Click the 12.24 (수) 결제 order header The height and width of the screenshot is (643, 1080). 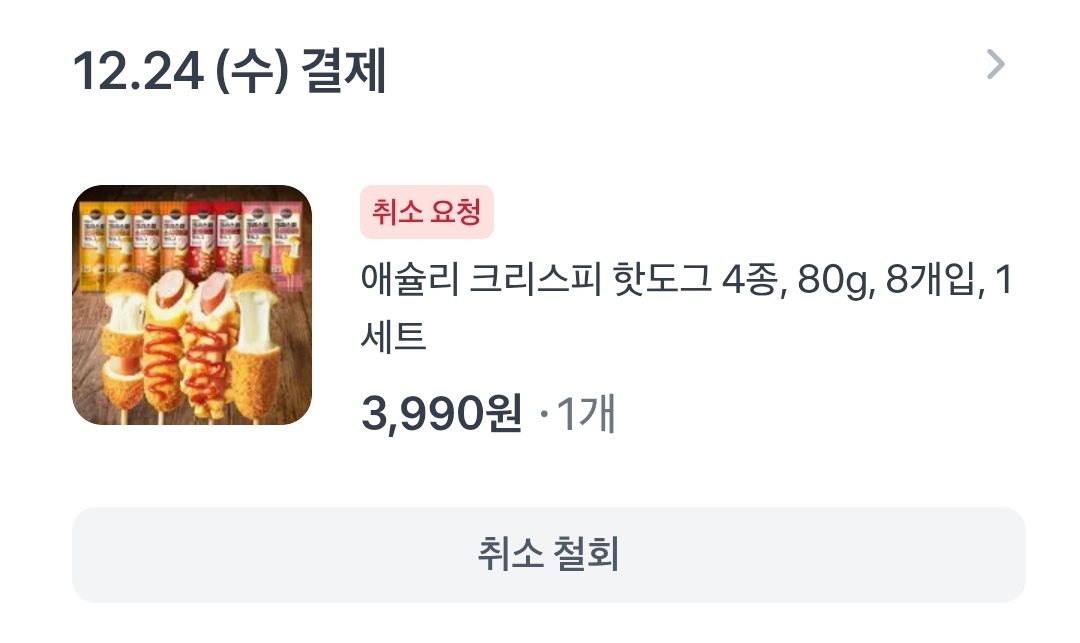pos(229,70)
